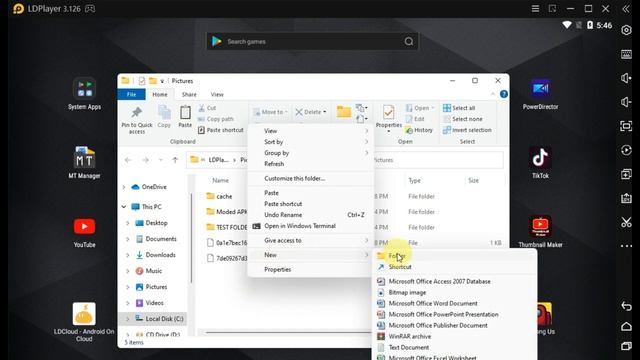The height and width of the screenshot is (360, 640).
Task: Click Paste icon in ribbon
Action: 185,112
